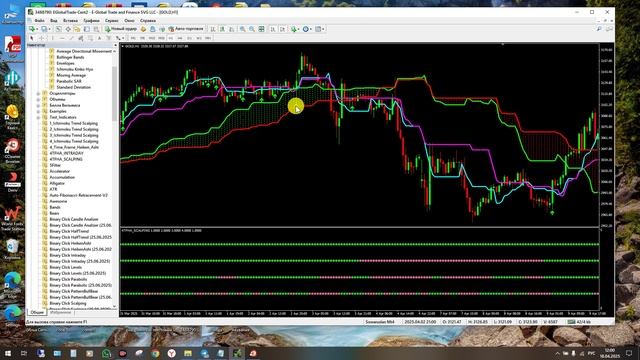The height and width of the screenshot is (360, 640).
Task: Toggle Chart Shift
Action: click(x=282, y=29)
